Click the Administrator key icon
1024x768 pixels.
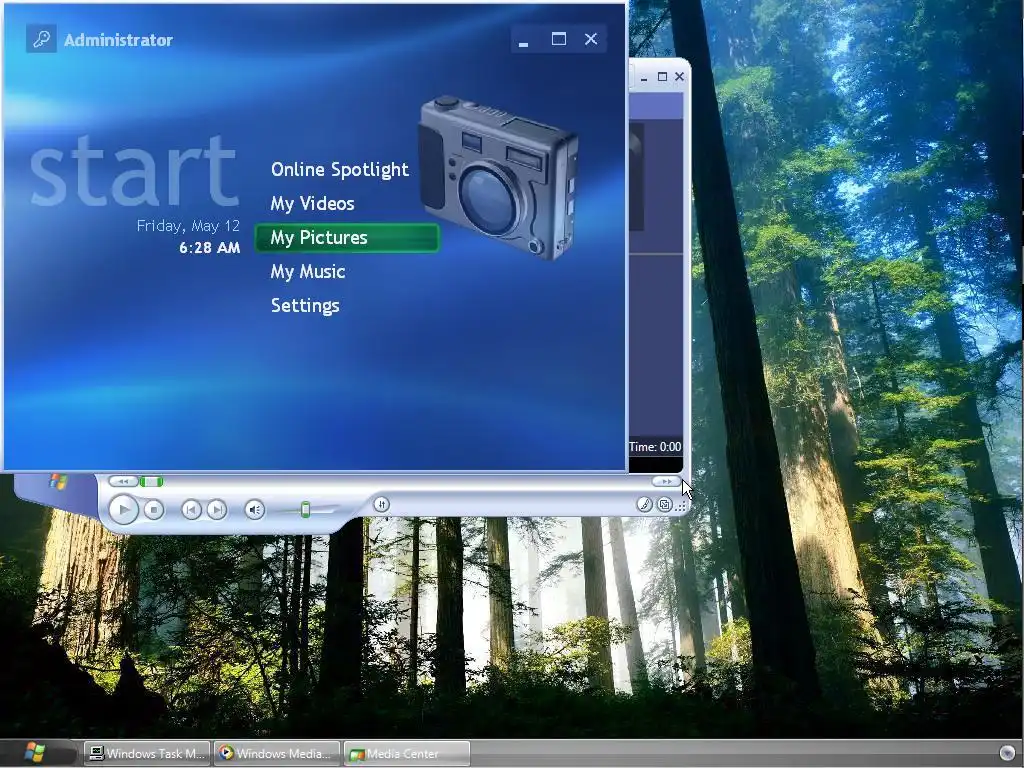point(41,39)
